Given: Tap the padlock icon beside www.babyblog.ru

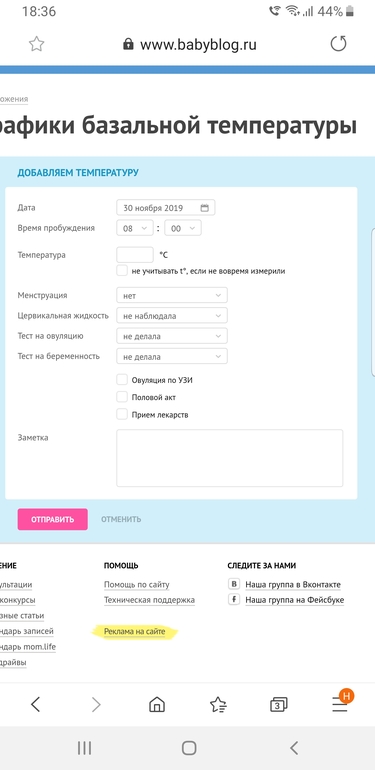Looking at the screenshot, I should tap(128, 45).
